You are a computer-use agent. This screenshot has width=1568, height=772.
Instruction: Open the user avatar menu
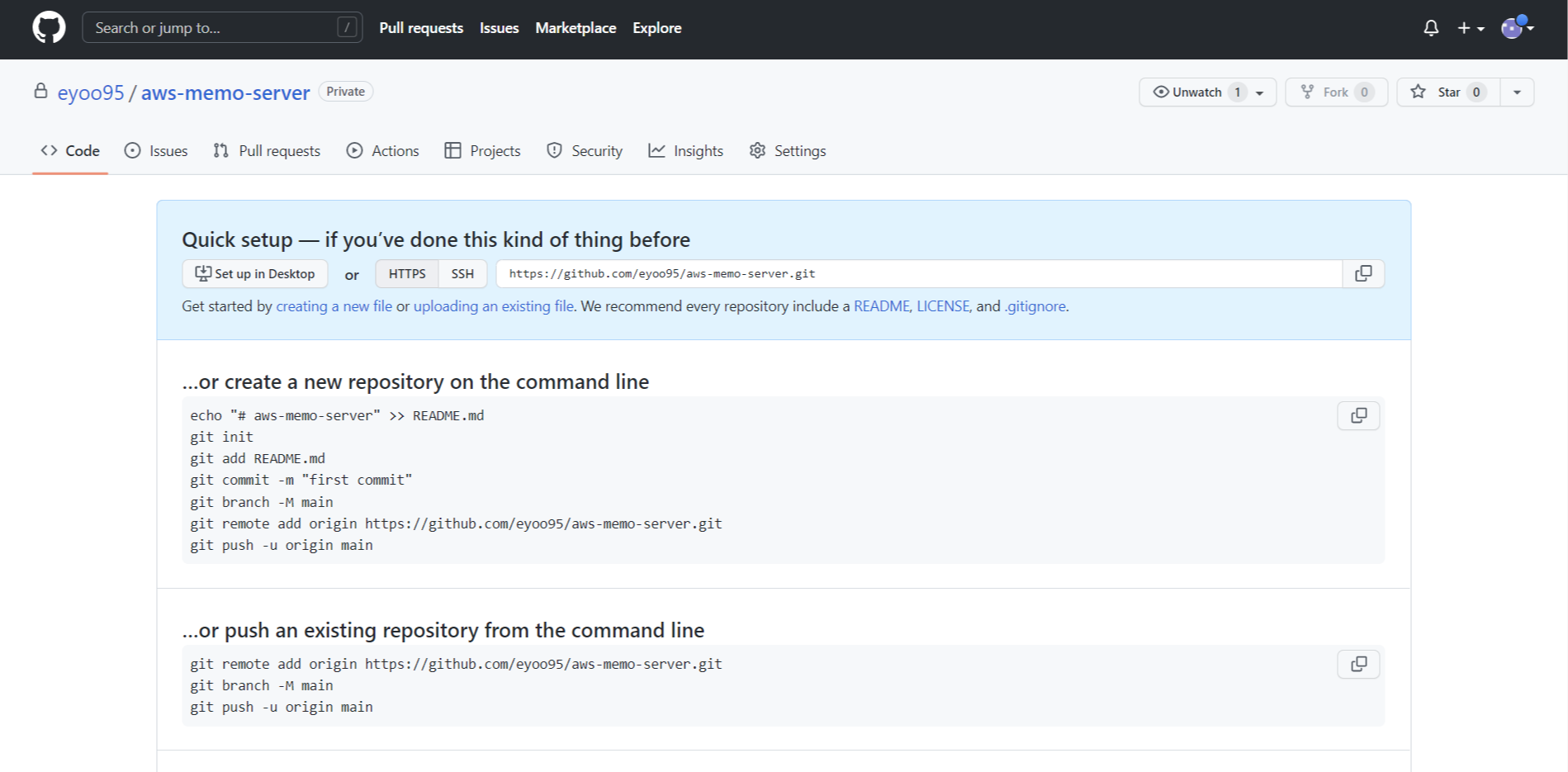(1517, 27)
